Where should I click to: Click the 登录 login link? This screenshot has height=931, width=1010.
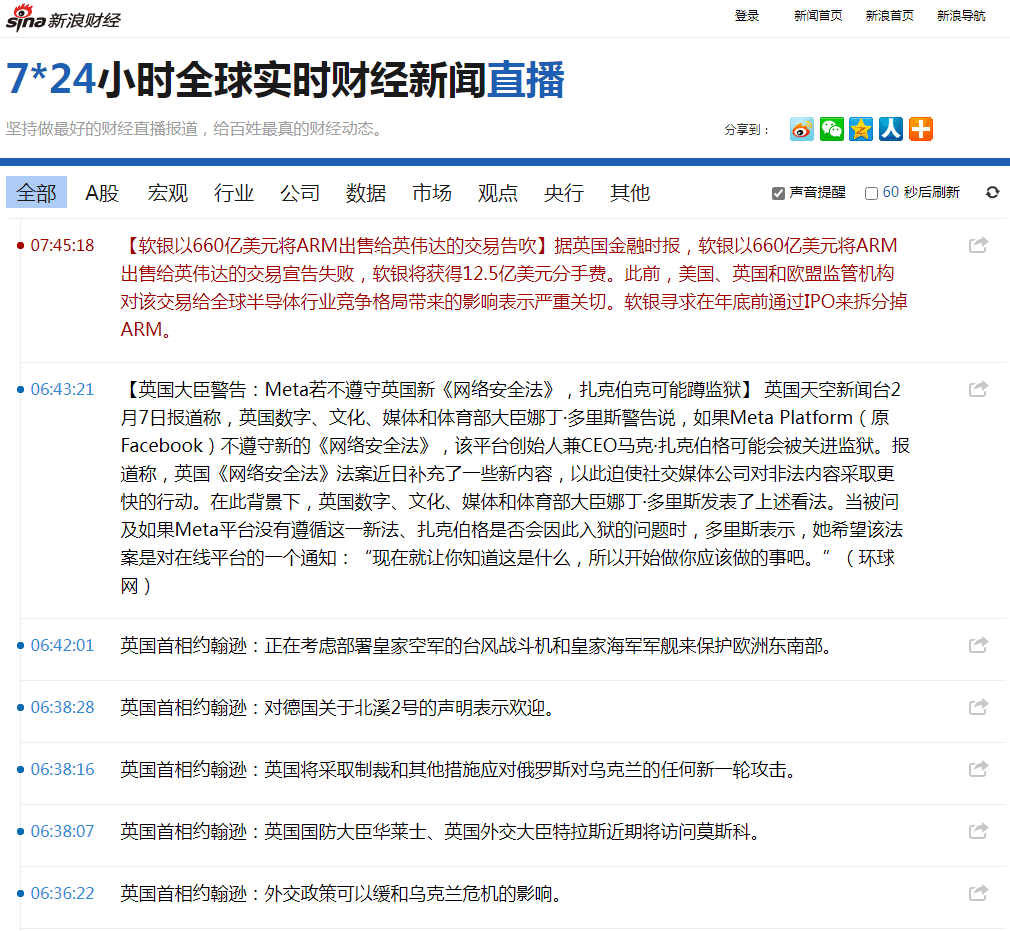pos(747,15)
